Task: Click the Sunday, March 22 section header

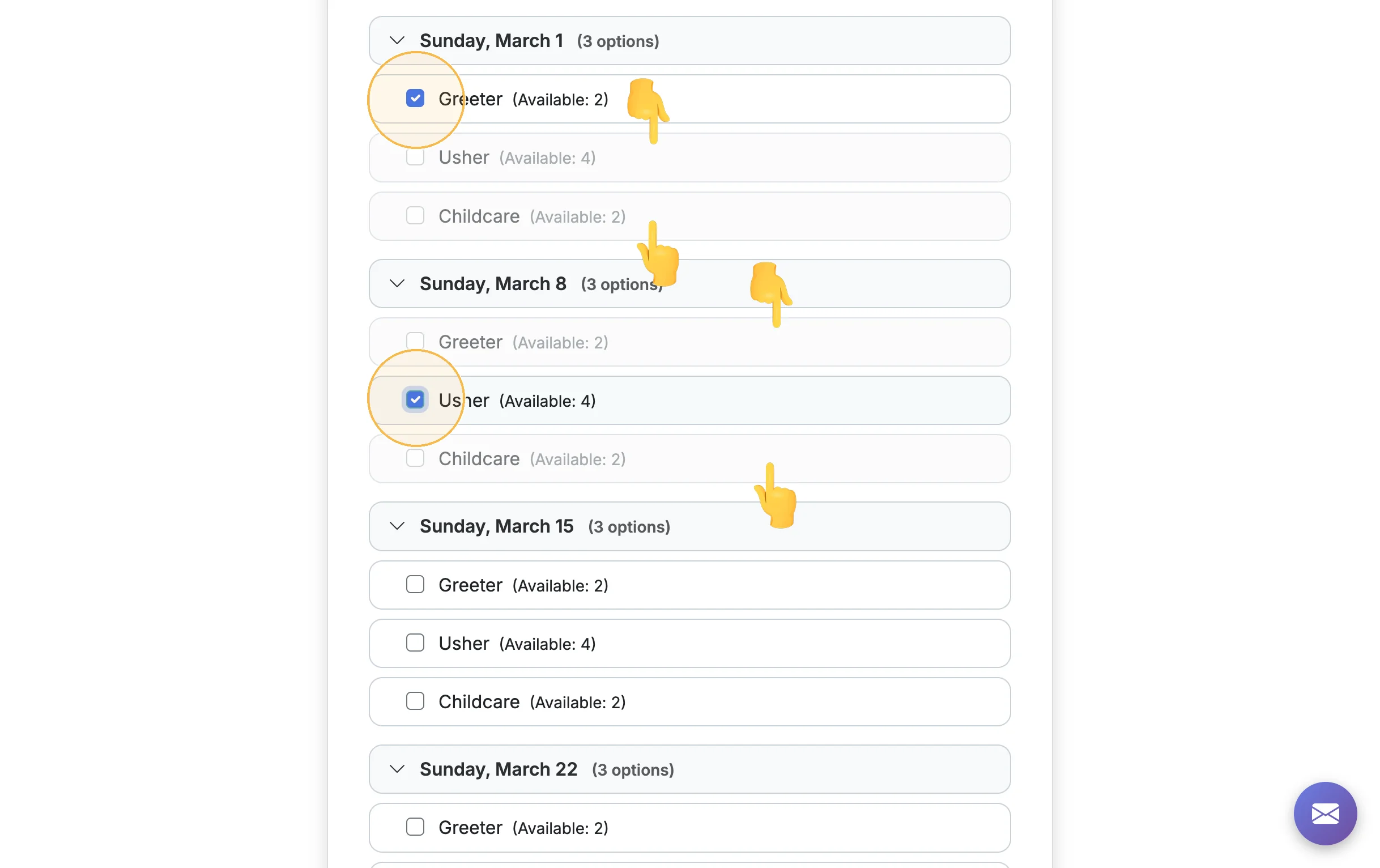Action: [689, 769]
